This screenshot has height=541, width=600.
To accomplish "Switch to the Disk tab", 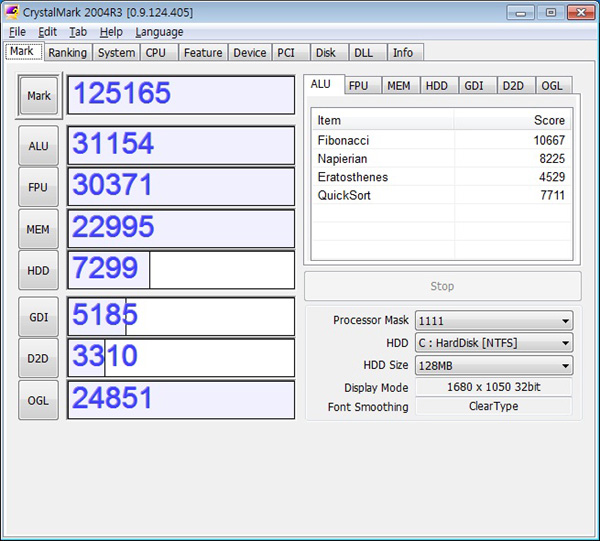I will click(329, 52).
